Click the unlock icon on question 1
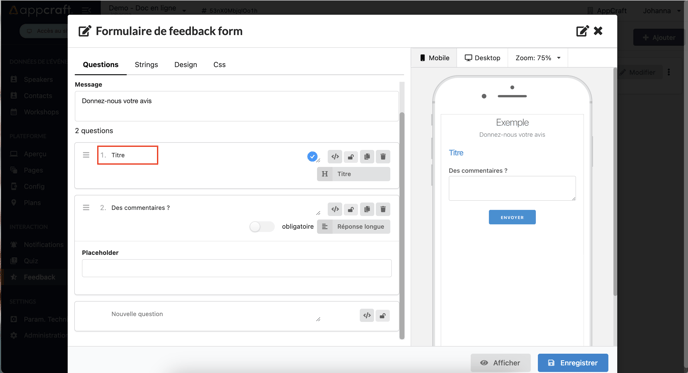Image resolution: width=688 pixels, height=373 pixels. (351, 157)
